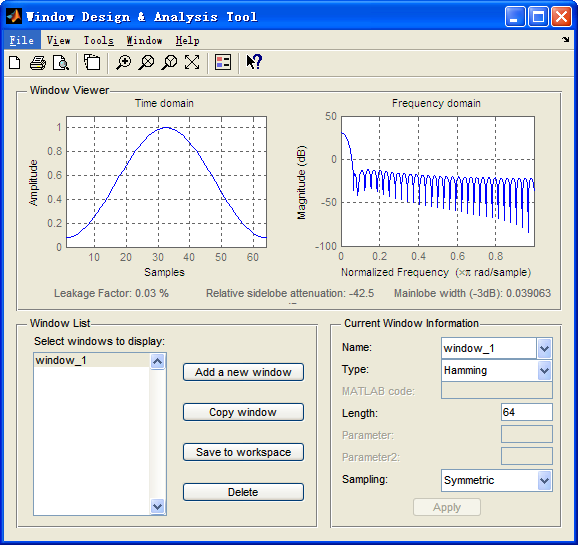Click the MATLAB logo in the title bar
Screen dimensions: 578x545
[x=14, y=17]
